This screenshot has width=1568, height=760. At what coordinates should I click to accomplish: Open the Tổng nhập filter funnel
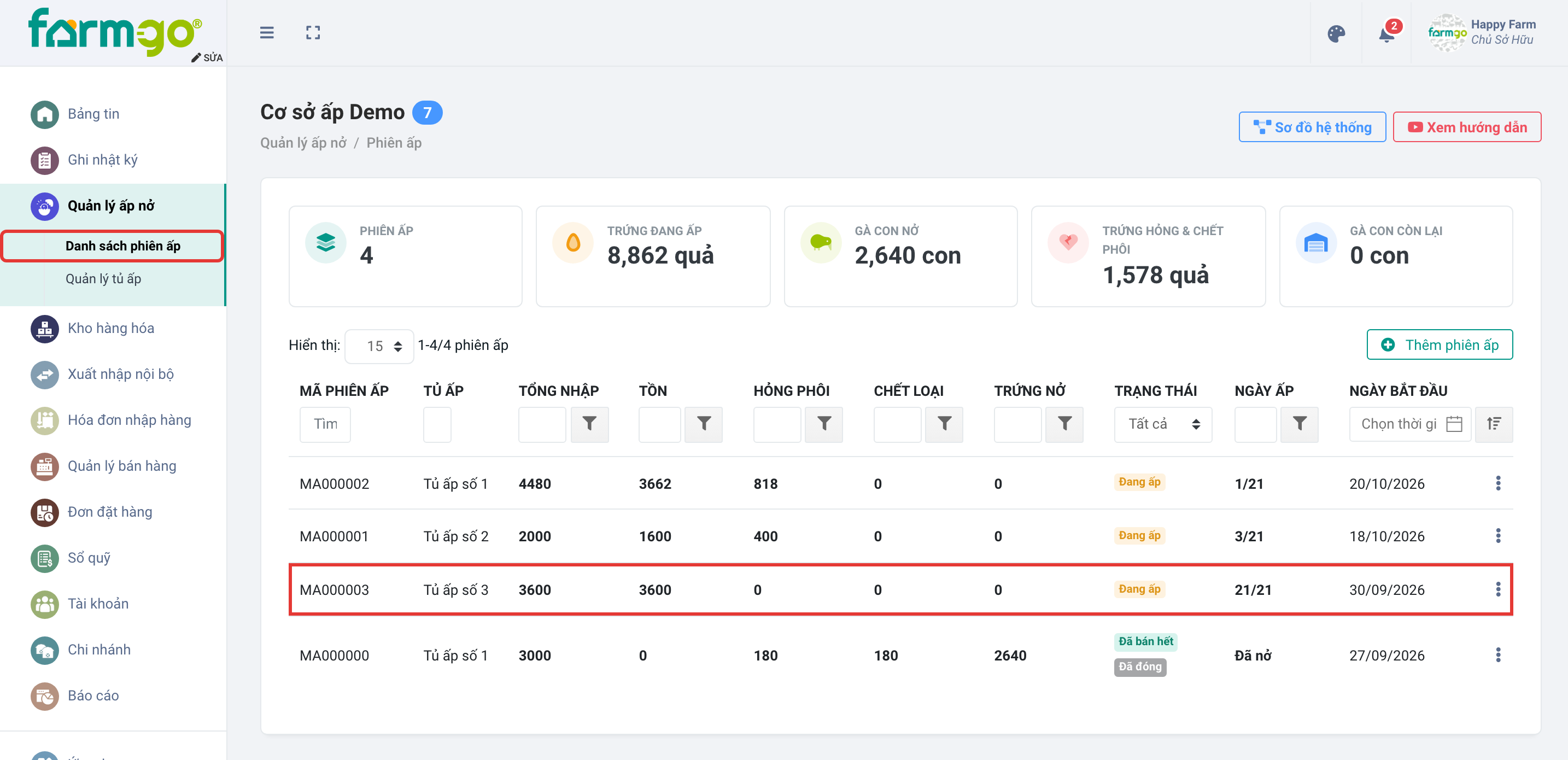point(589,424)
